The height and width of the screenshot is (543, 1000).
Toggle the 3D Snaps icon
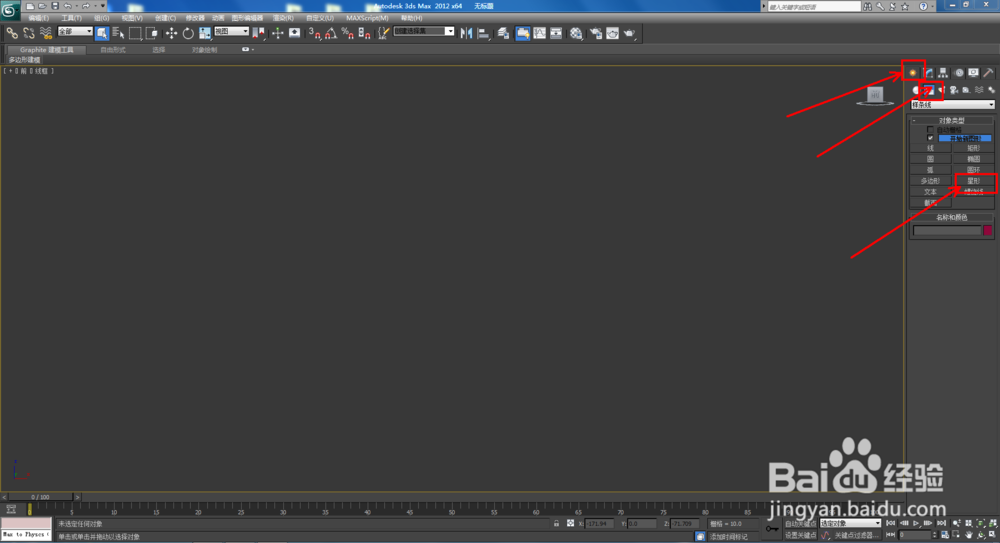314,33
